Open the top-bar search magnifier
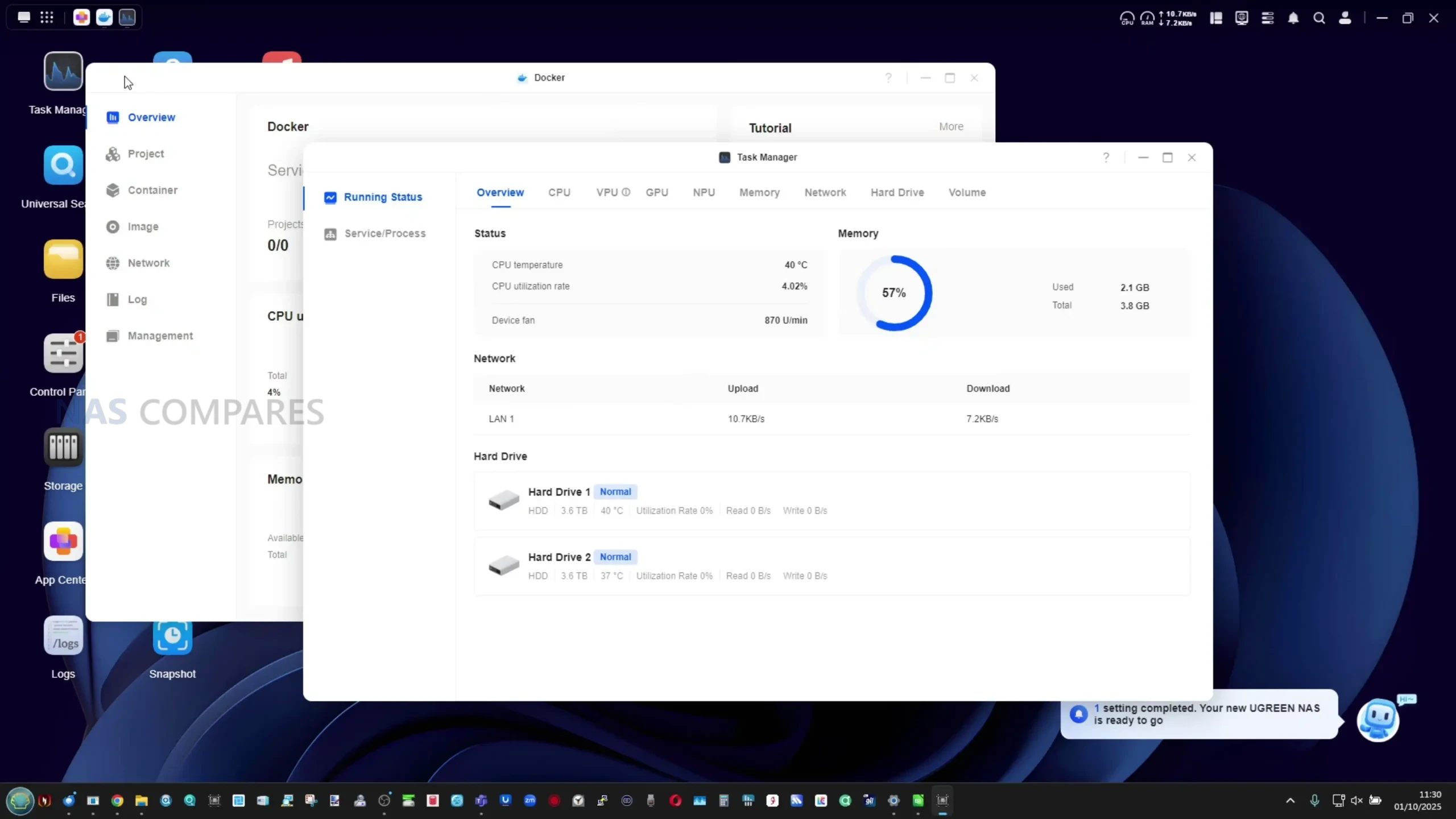Image resolution: width=1456 pixels, height=819 pixels. point(1319,18)
